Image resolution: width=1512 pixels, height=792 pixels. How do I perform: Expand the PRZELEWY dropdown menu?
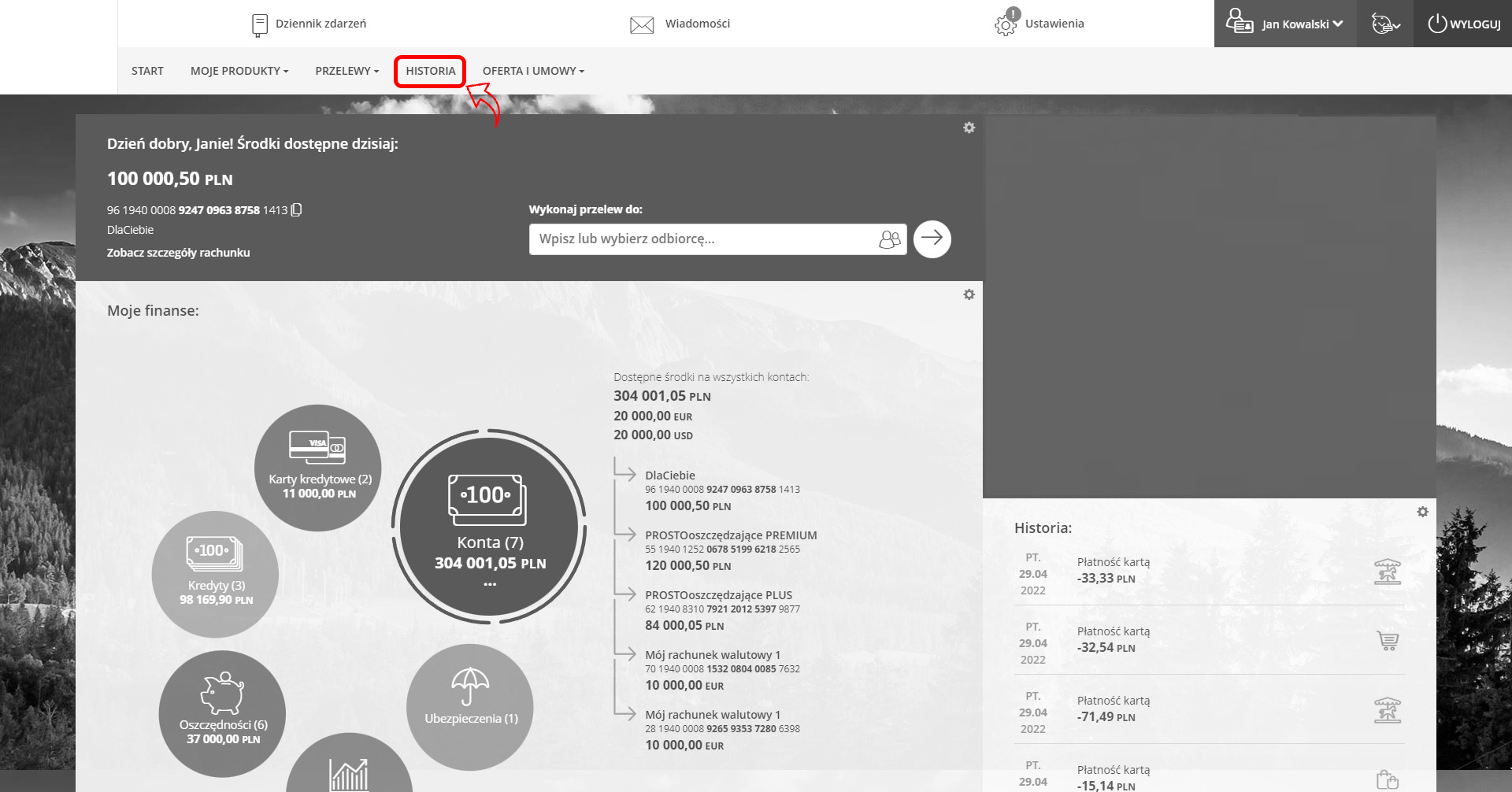pos(346,71)
